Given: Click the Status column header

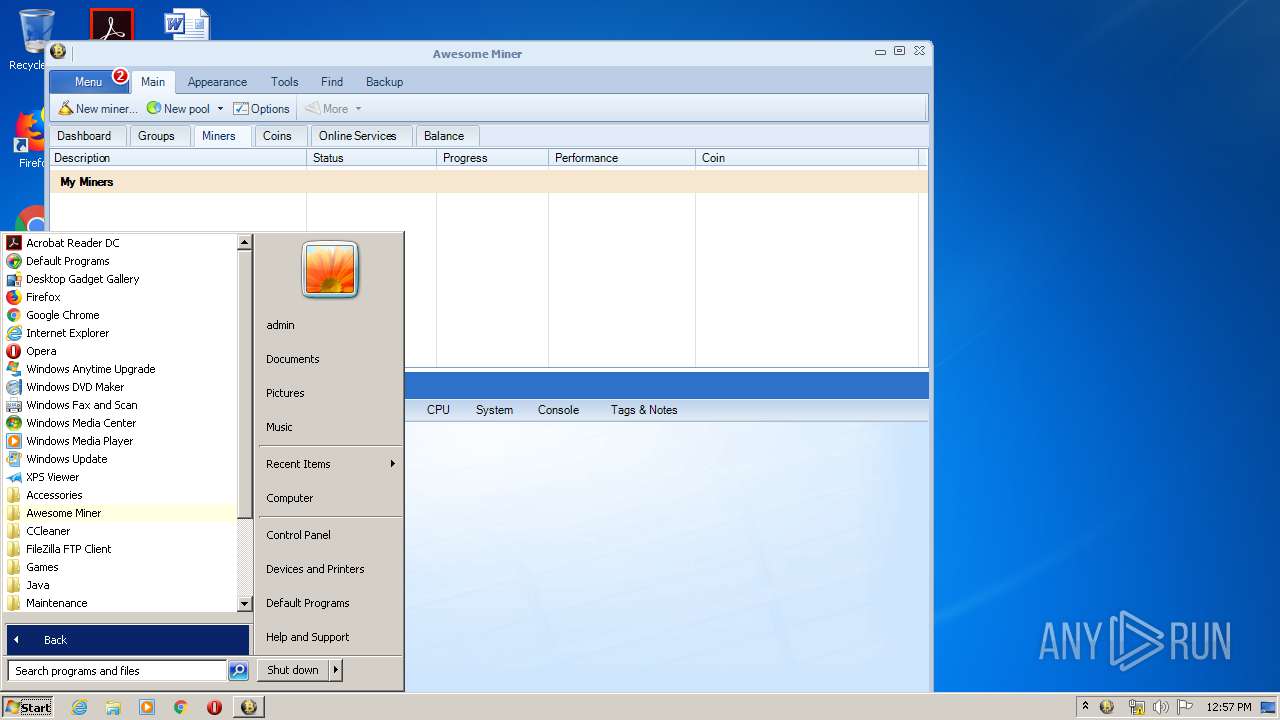Looking at the screenshot, I should click(371, 158).
